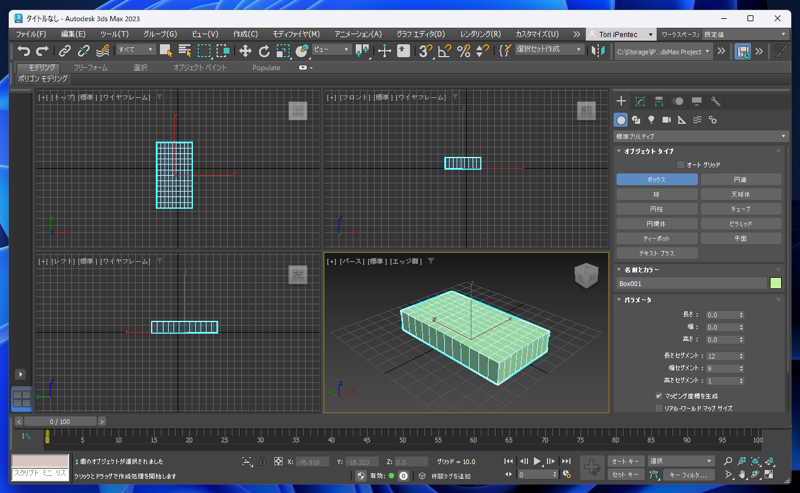Collapse the パラメータ rollout
This screenshot has width=800, height=493.
pyautogui.click(x=635, y=300)
